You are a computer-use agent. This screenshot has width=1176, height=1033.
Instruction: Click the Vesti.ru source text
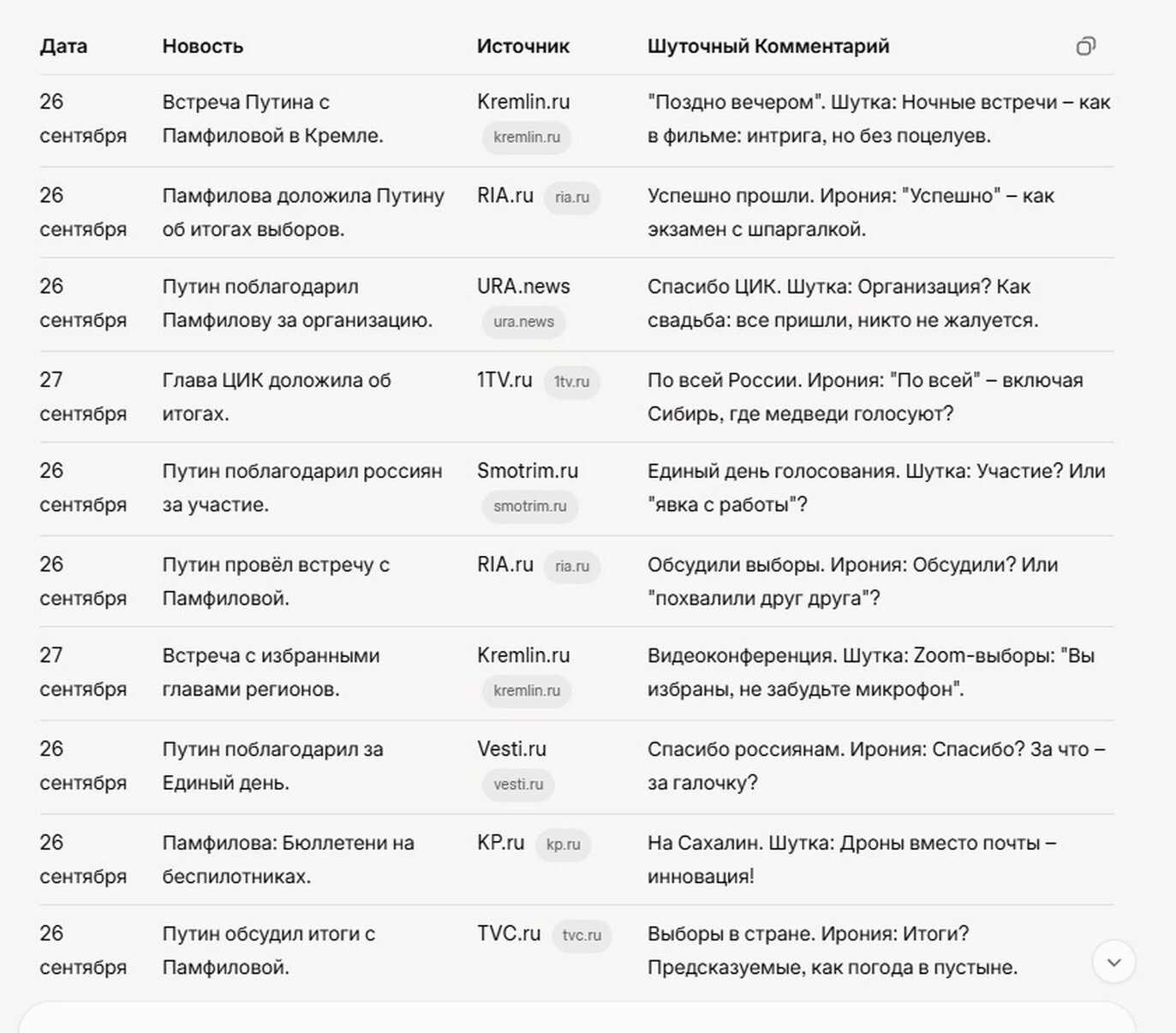pyautogui.click(x=510, y=748)
